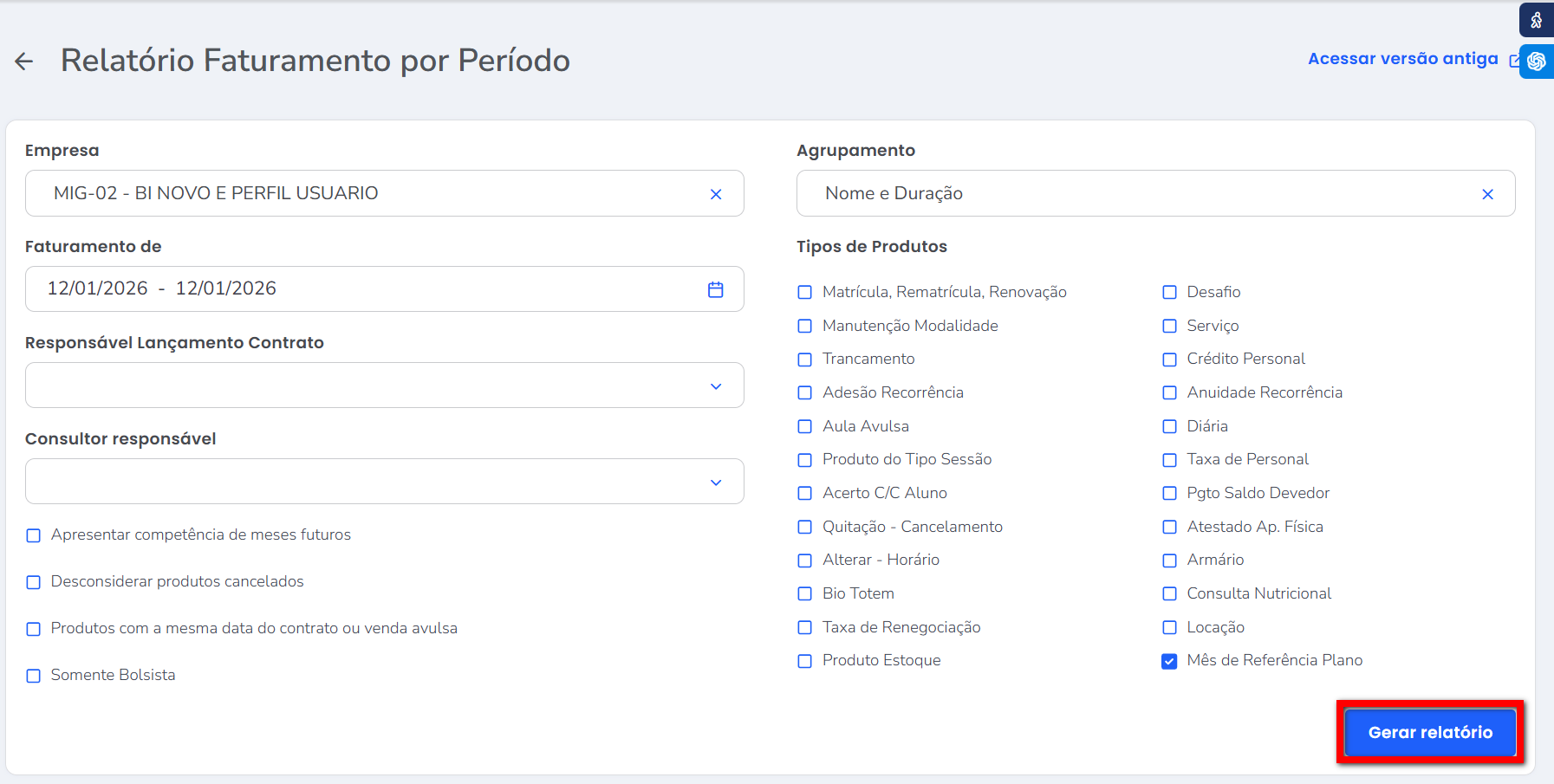This screenshot has height=784, width=1554.
Task: Open the calendar date picker icon
Action: [x=715, y=289]
